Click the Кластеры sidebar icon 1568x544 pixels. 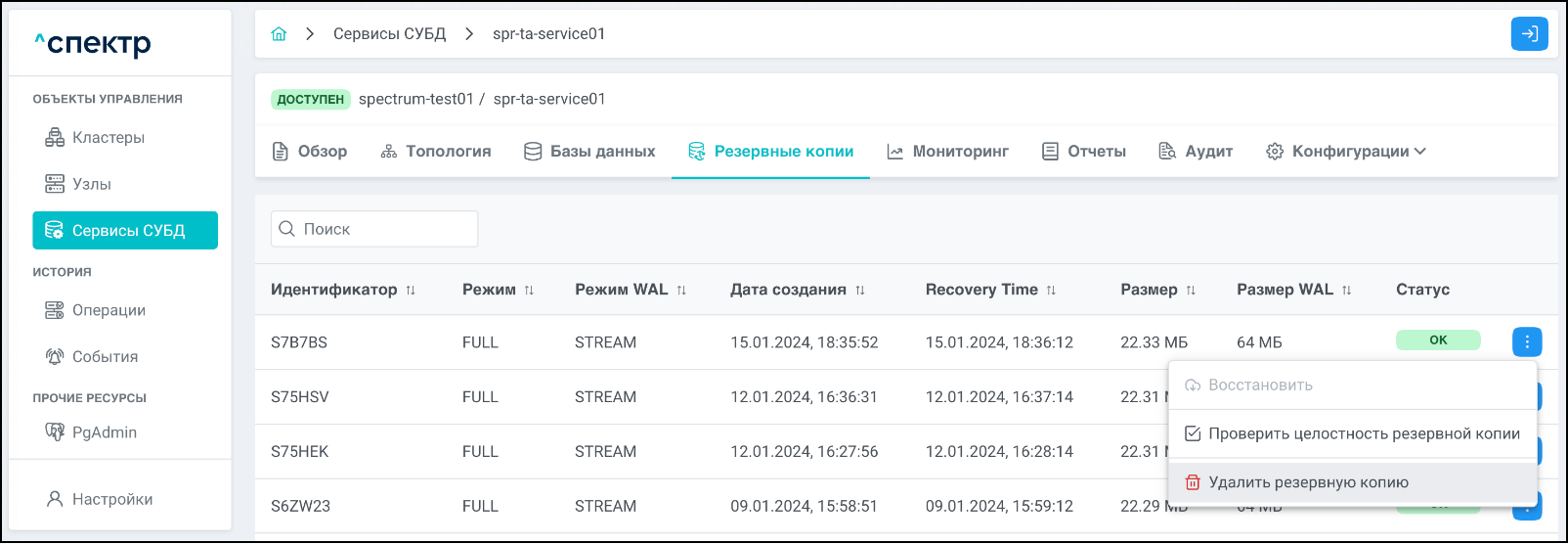point(55,138)
